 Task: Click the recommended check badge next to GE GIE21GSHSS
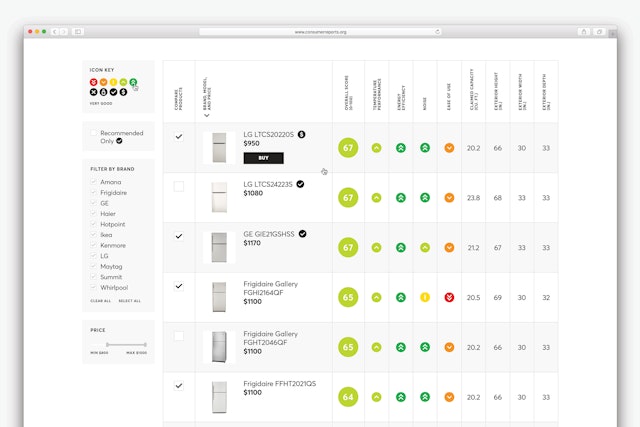point(302,234)
